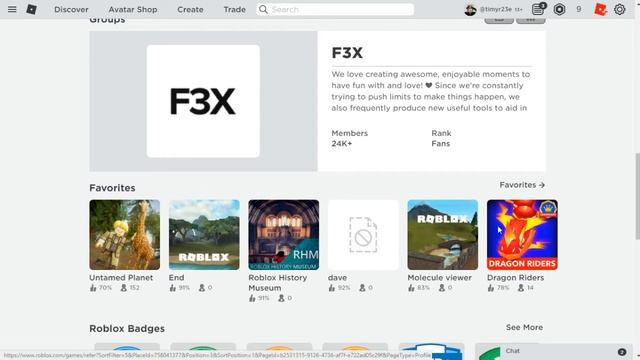The width and height of the screenshot is (640, 360).
Task: Click the thumbs-up icon under Molecule viewer
Action: click(411, 288)
